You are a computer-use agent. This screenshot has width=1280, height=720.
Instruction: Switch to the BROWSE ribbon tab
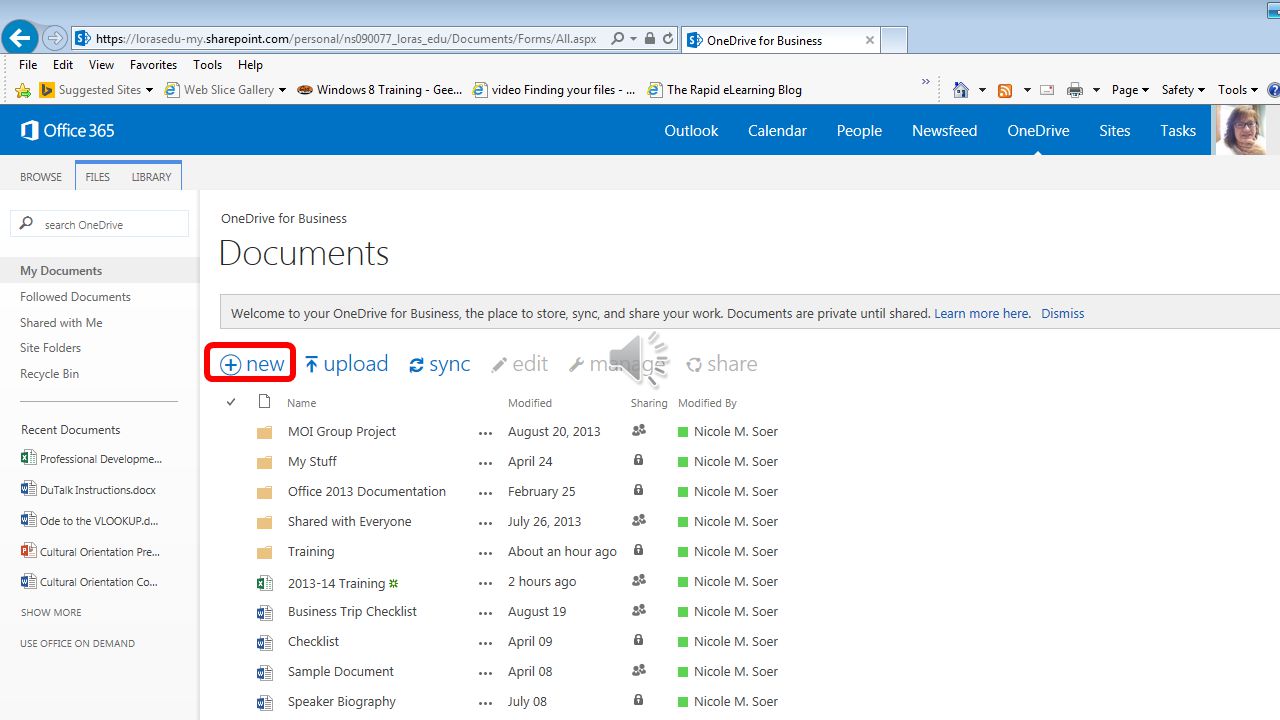tap(41, 177)
